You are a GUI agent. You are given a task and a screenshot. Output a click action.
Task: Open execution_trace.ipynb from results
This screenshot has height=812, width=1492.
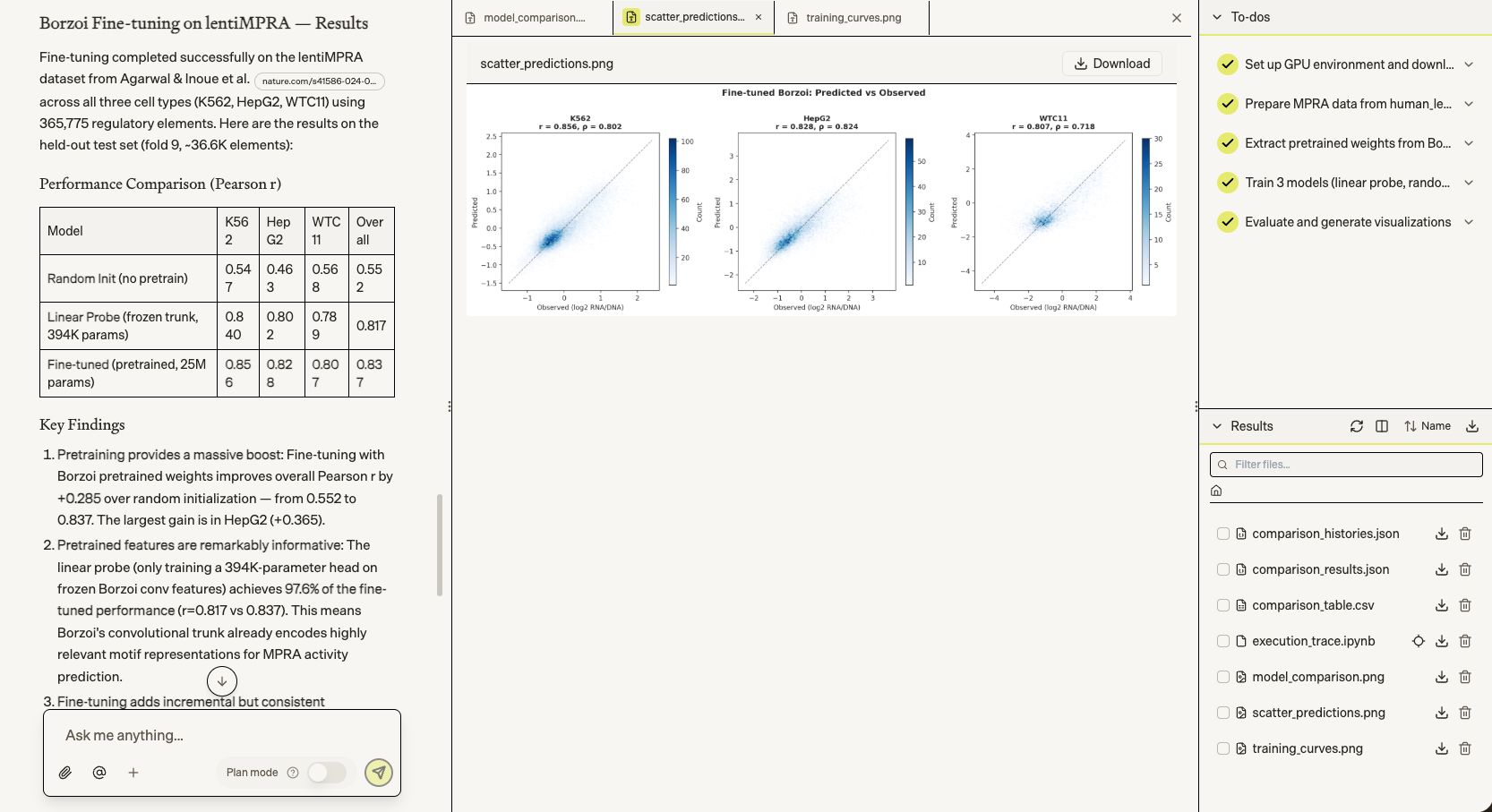tap(1313, 641)
